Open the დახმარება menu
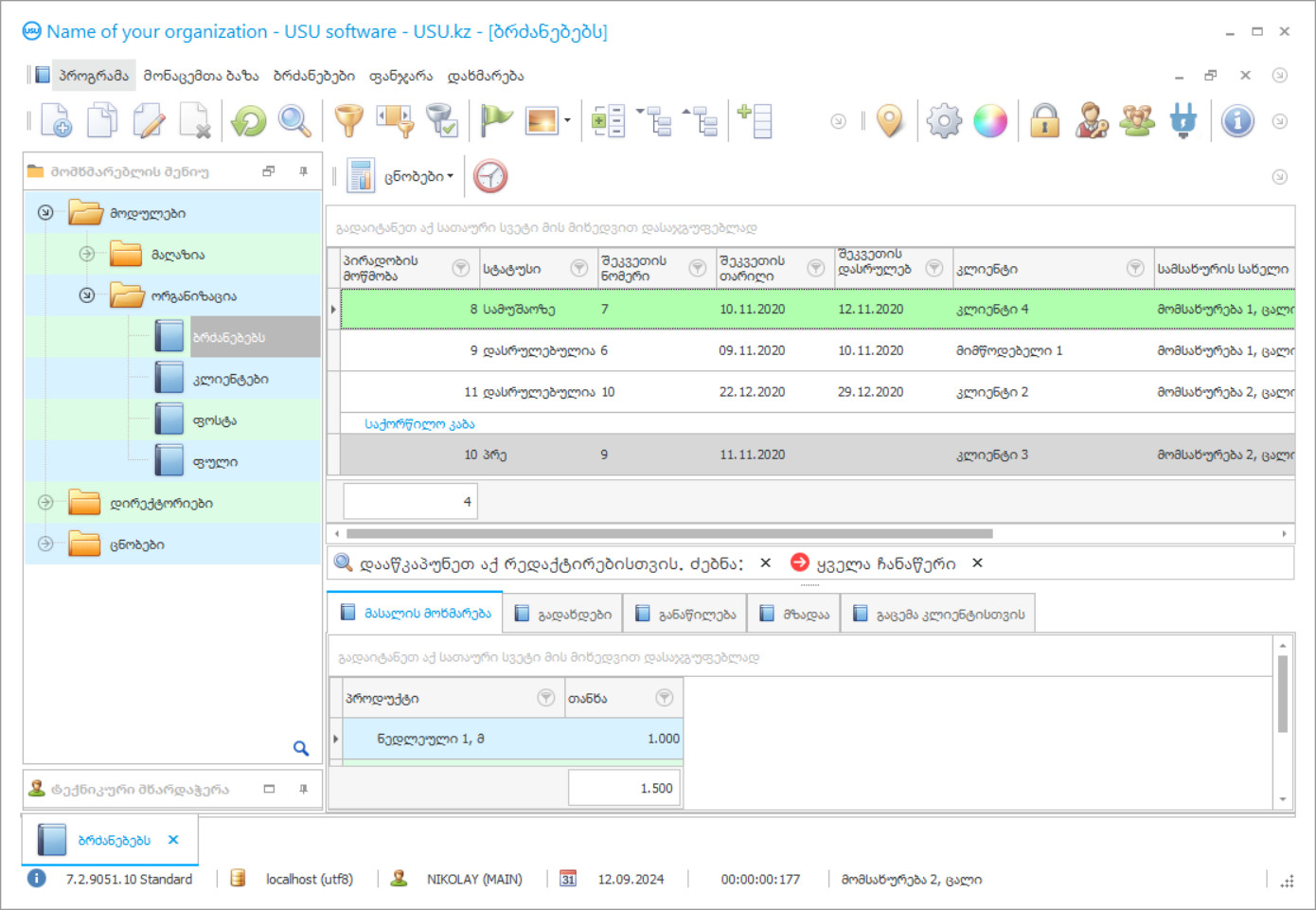The height and width of the screenshot is (910, 1316). click(485, 76)
